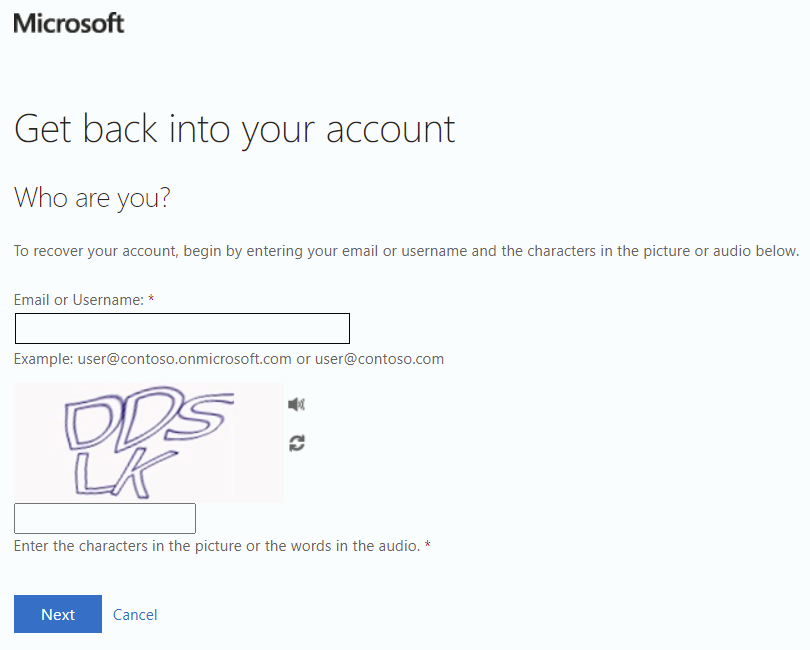The width and height of the screenshot is (810, 650).
Task: Click the "Get back into your account" heading
Action: [x=235, y=130]
